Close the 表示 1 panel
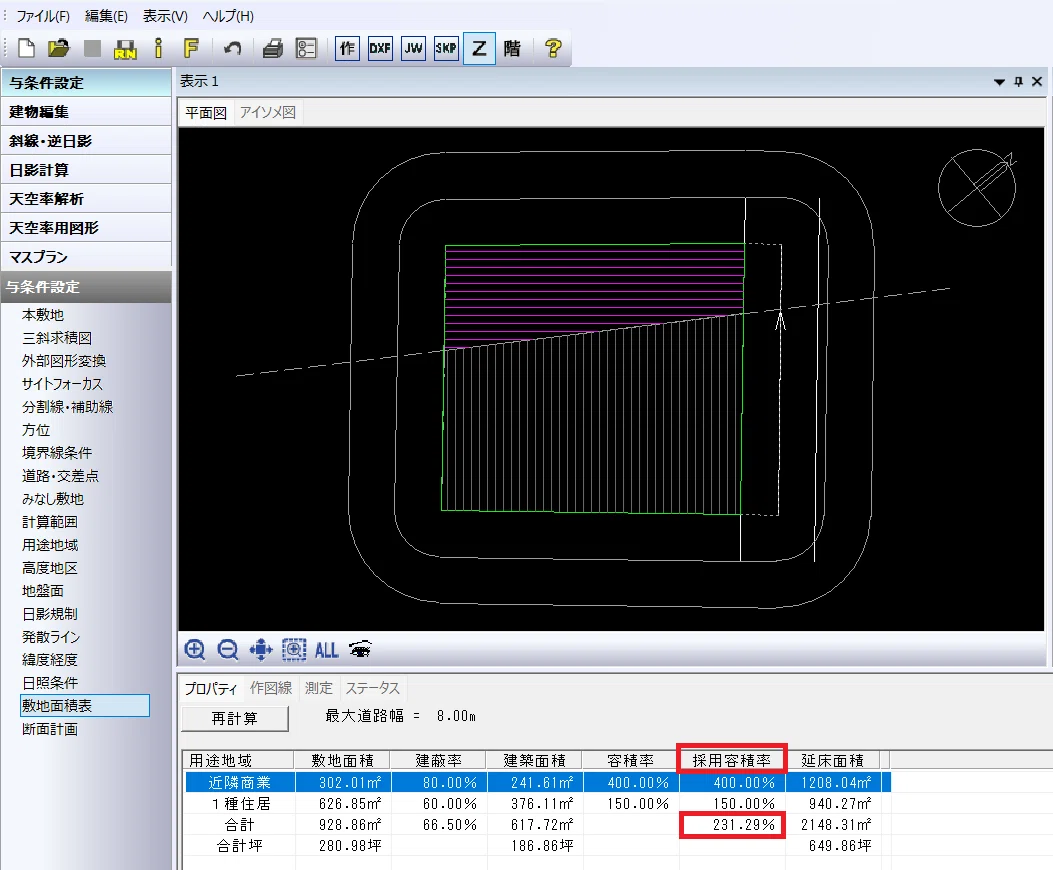The width and height of the screenshot is (1053, 870). [x=1038, y=81]
